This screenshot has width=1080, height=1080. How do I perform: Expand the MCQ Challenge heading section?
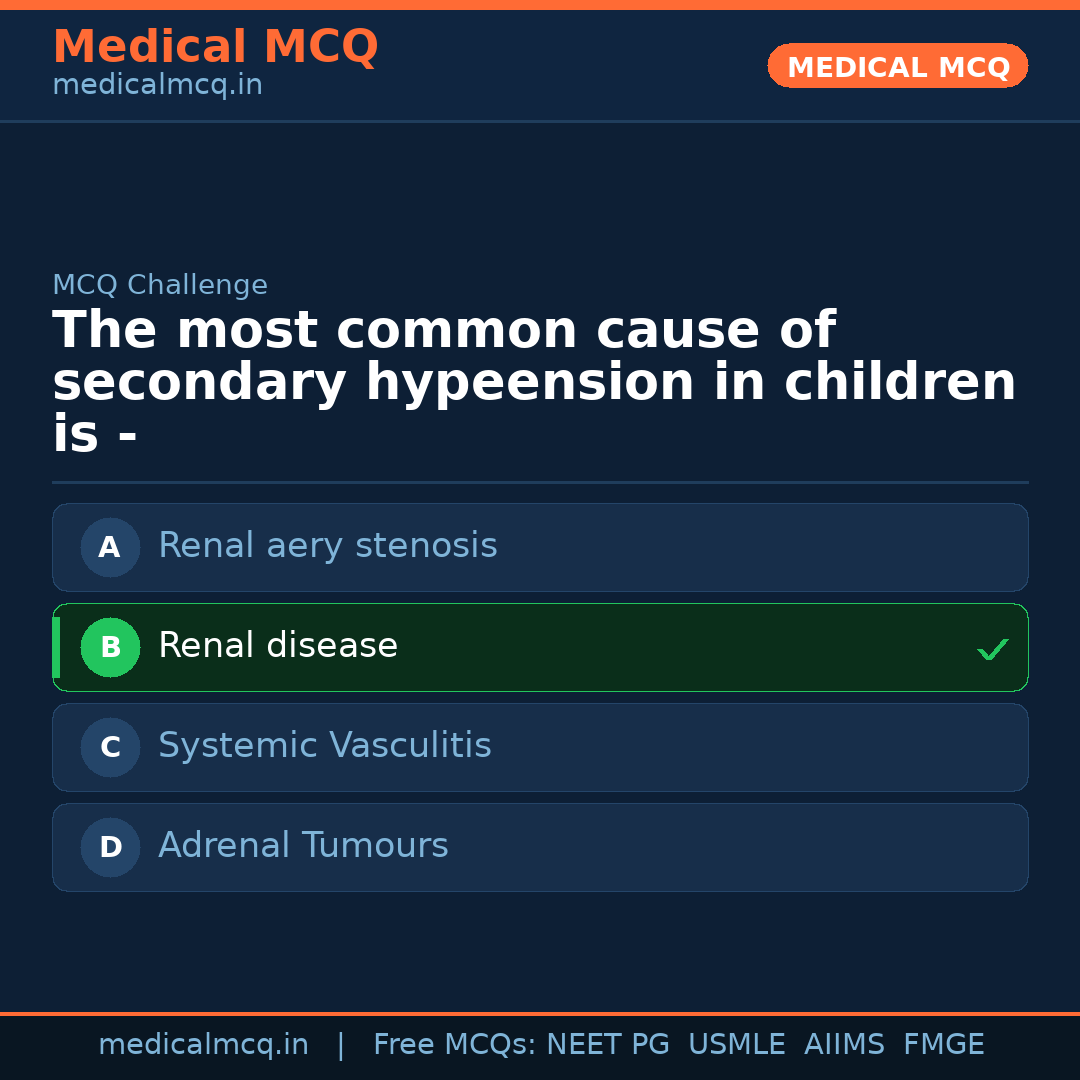pos(160,285)
